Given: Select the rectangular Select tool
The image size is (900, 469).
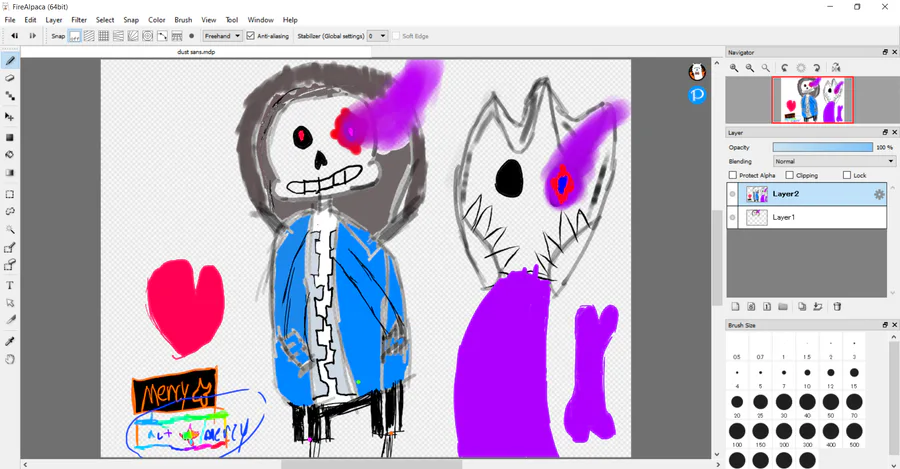Looking at the screenshot, I should (10, 194).
